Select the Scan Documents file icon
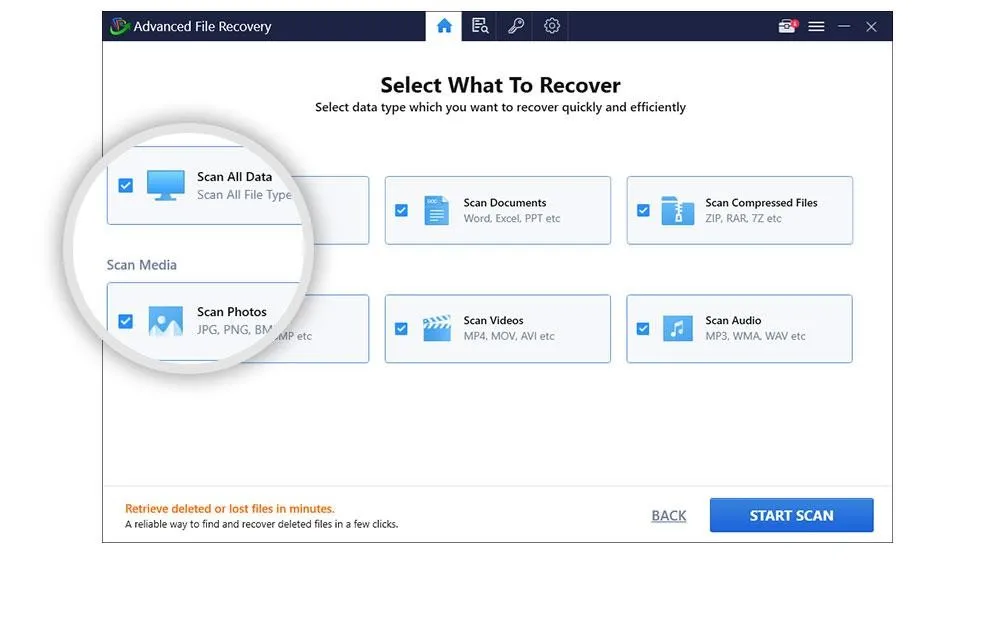The width and height of the screenshot is (996, 620). (436, 210)
